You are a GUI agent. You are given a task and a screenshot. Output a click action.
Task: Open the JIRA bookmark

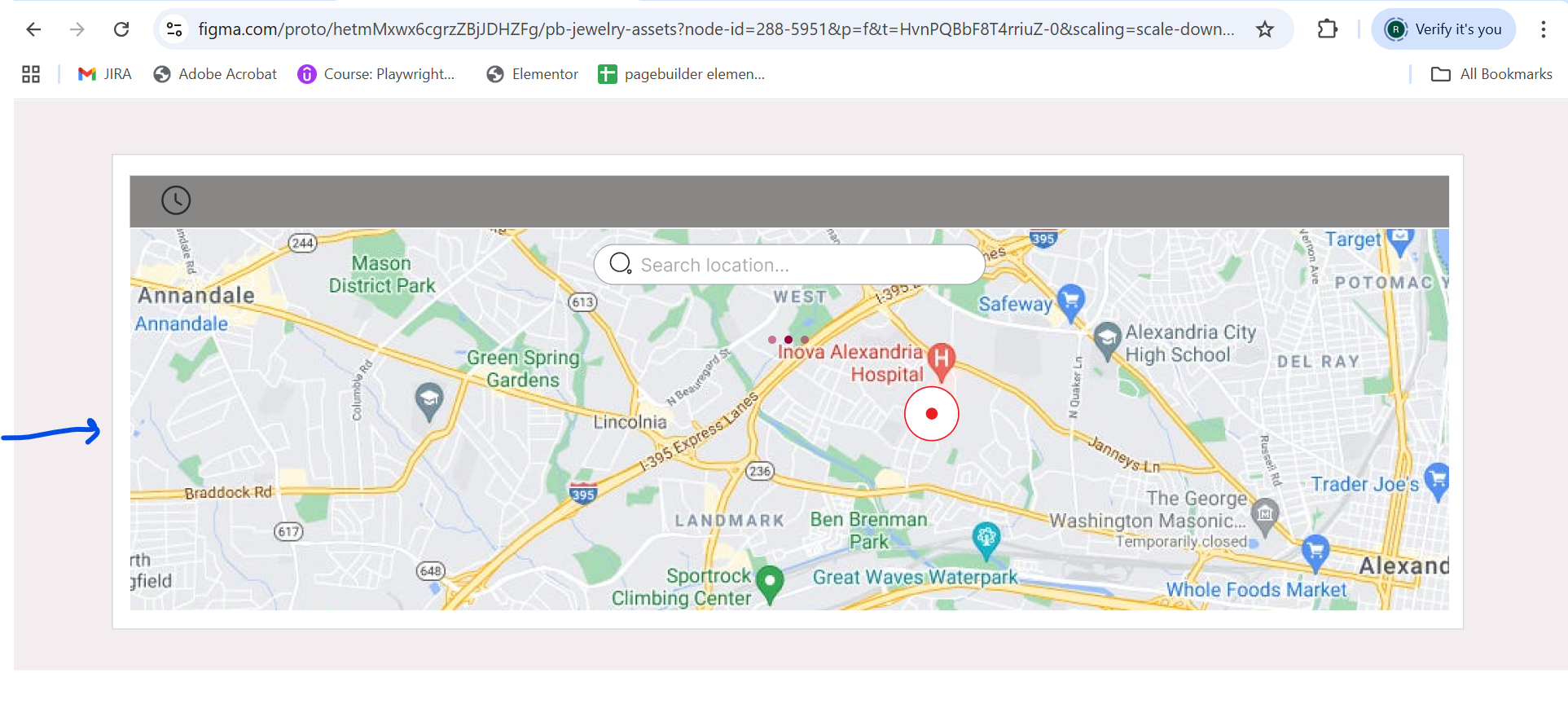[x=104, y=74]
